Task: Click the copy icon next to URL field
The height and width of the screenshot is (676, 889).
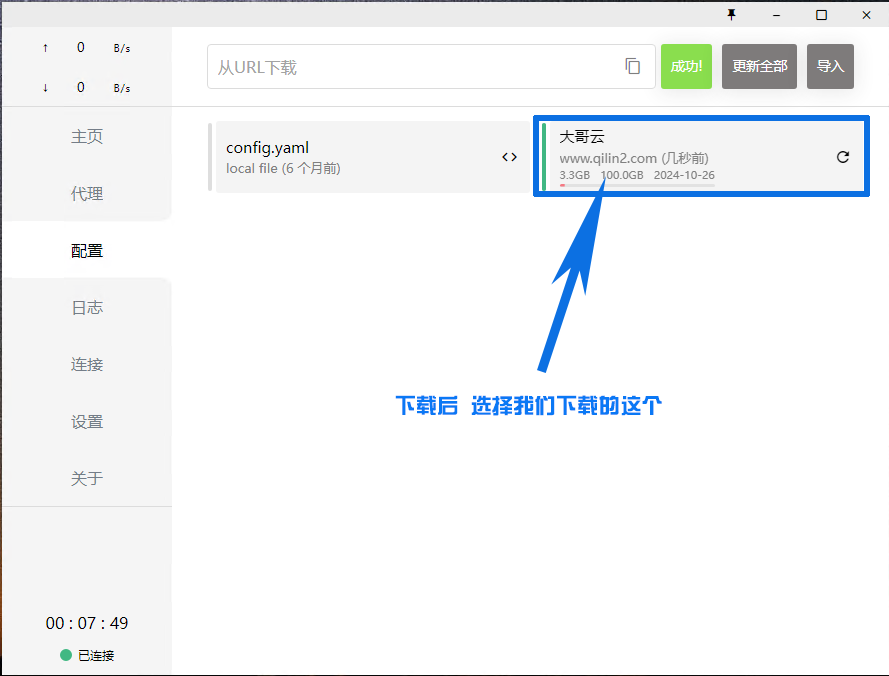Action: click(633, 65)
